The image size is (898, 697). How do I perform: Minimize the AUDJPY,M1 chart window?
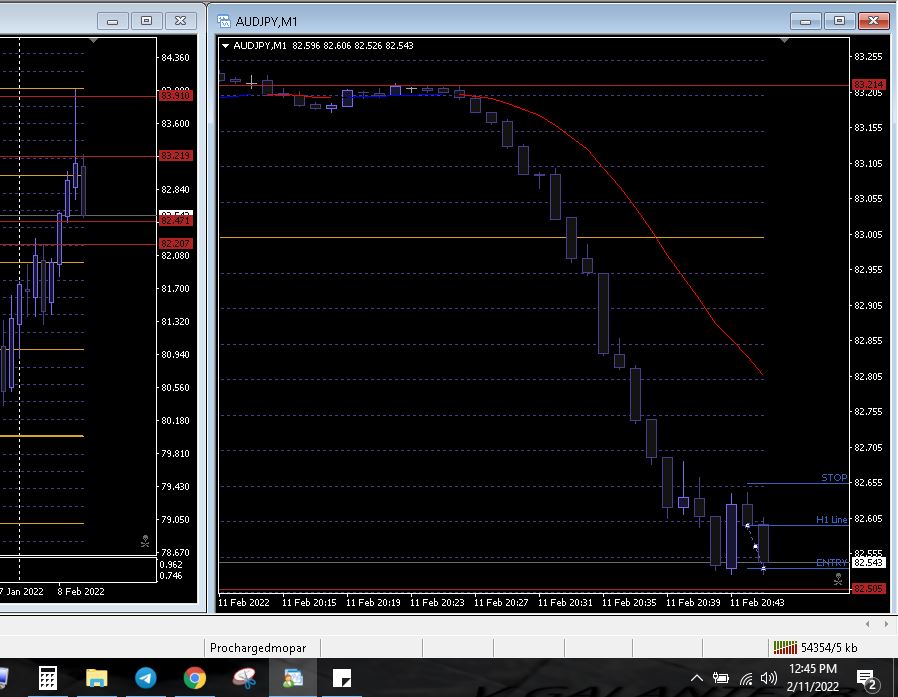805,21
